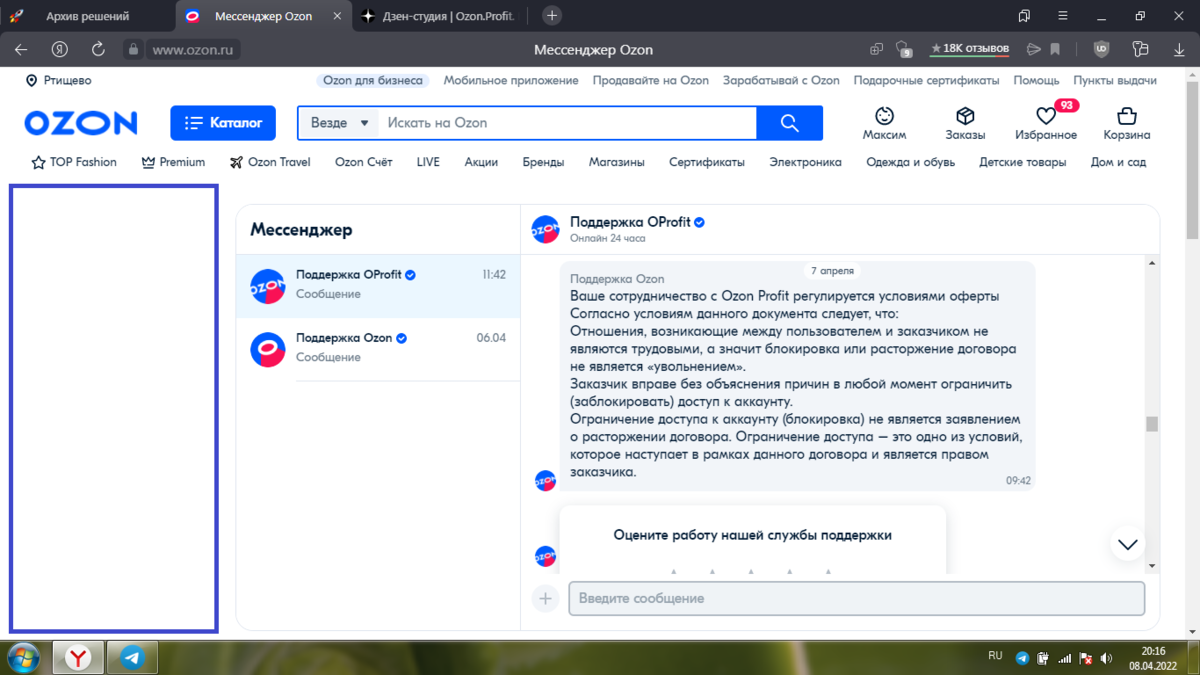Open the browser downloads arrow
Image resolution: width=1200 pixels, height=675 pixels.
pos(1177,49)
